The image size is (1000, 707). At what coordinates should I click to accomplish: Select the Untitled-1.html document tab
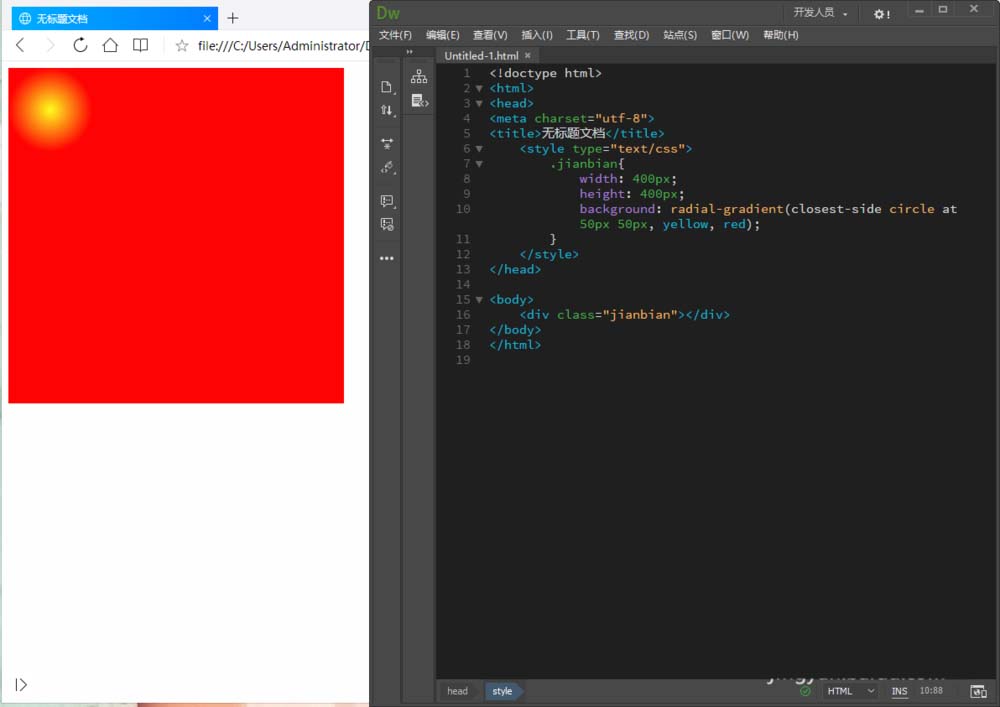point(481,56)
